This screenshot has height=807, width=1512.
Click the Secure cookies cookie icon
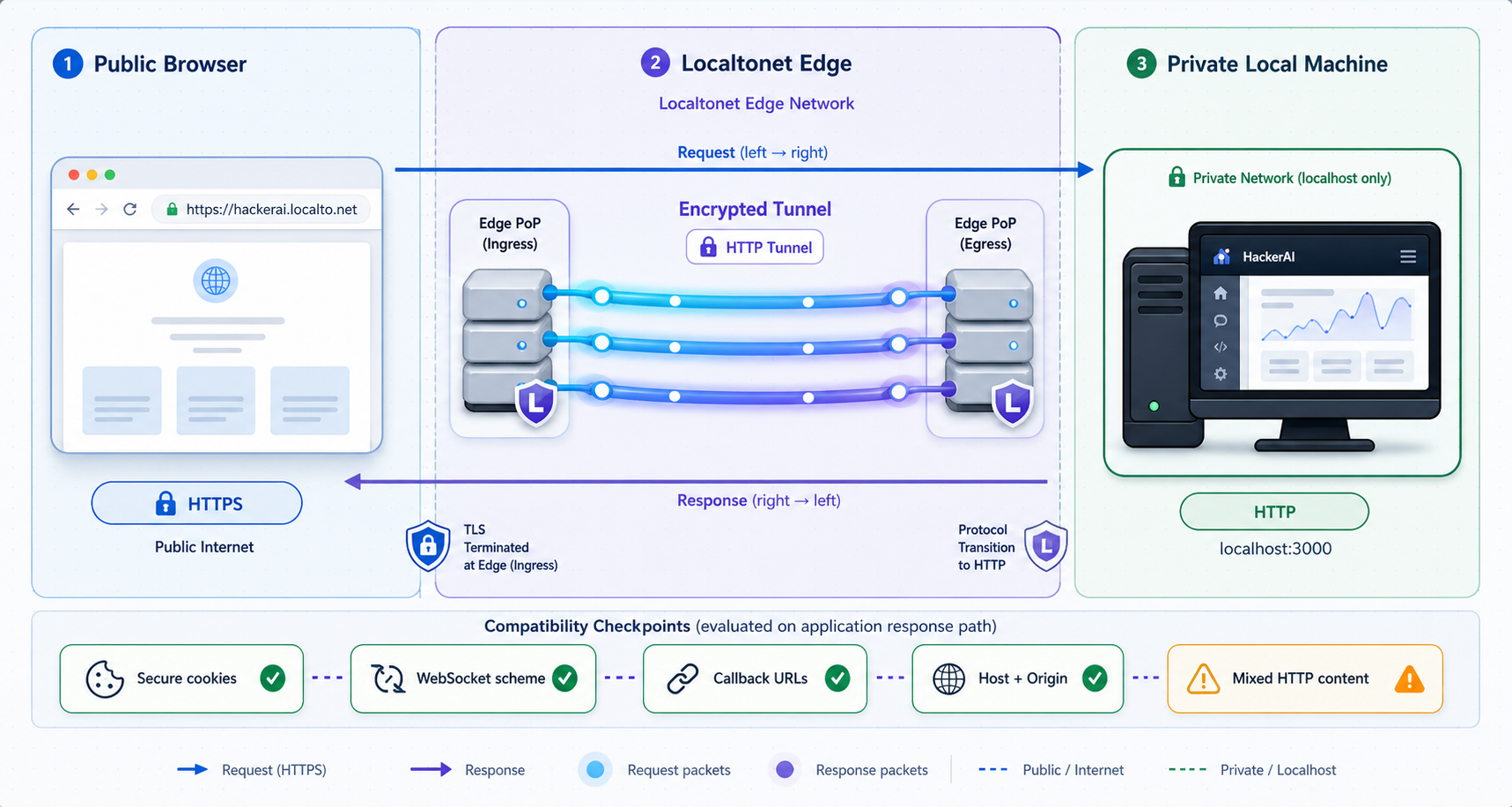pyautogui.click(x=105, y=679)
